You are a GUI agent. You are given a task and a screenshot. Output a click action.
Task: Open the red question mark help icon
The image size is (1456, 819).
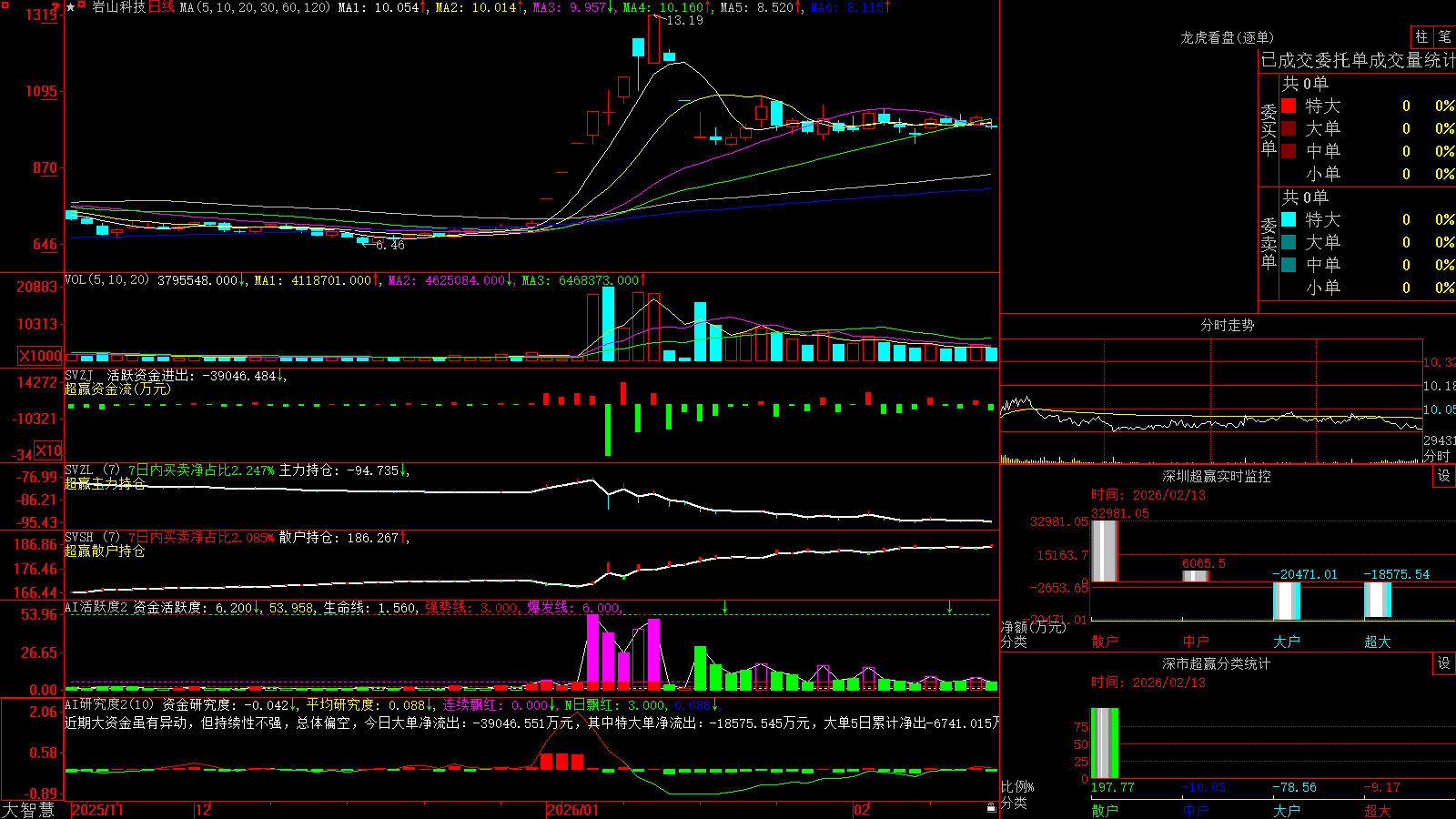click(57, 7)
